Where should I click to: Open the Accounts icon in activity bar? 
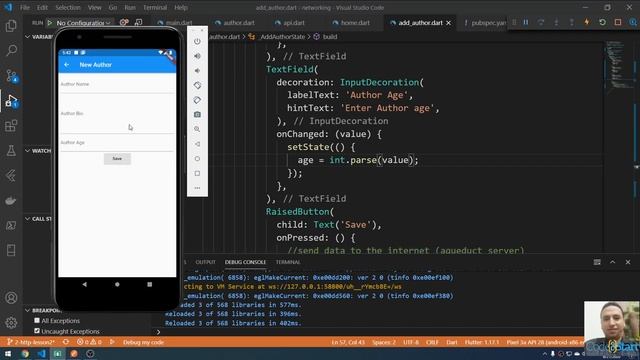coord(11,298)
